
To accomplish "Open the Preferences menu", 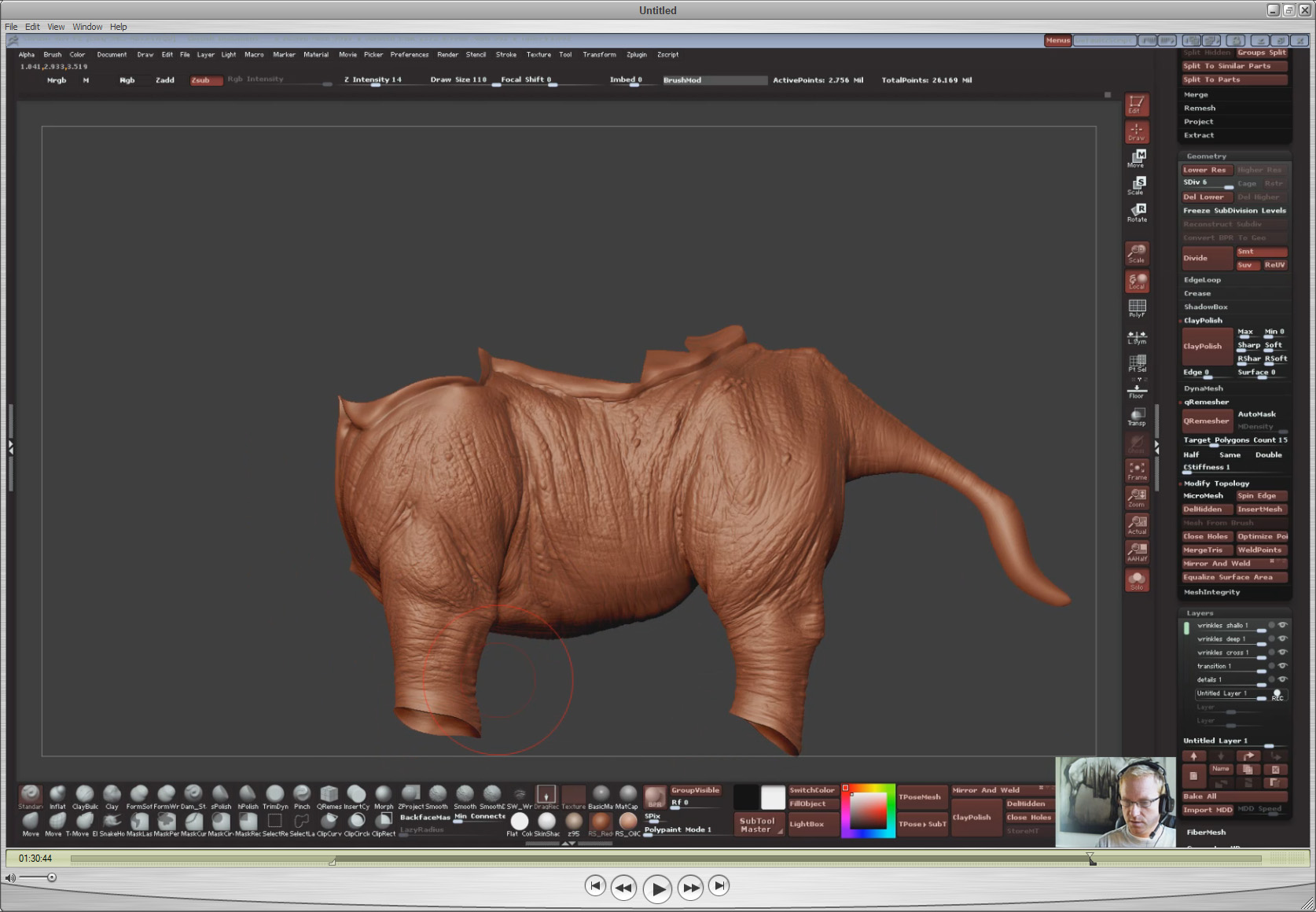I will (410, 54).
